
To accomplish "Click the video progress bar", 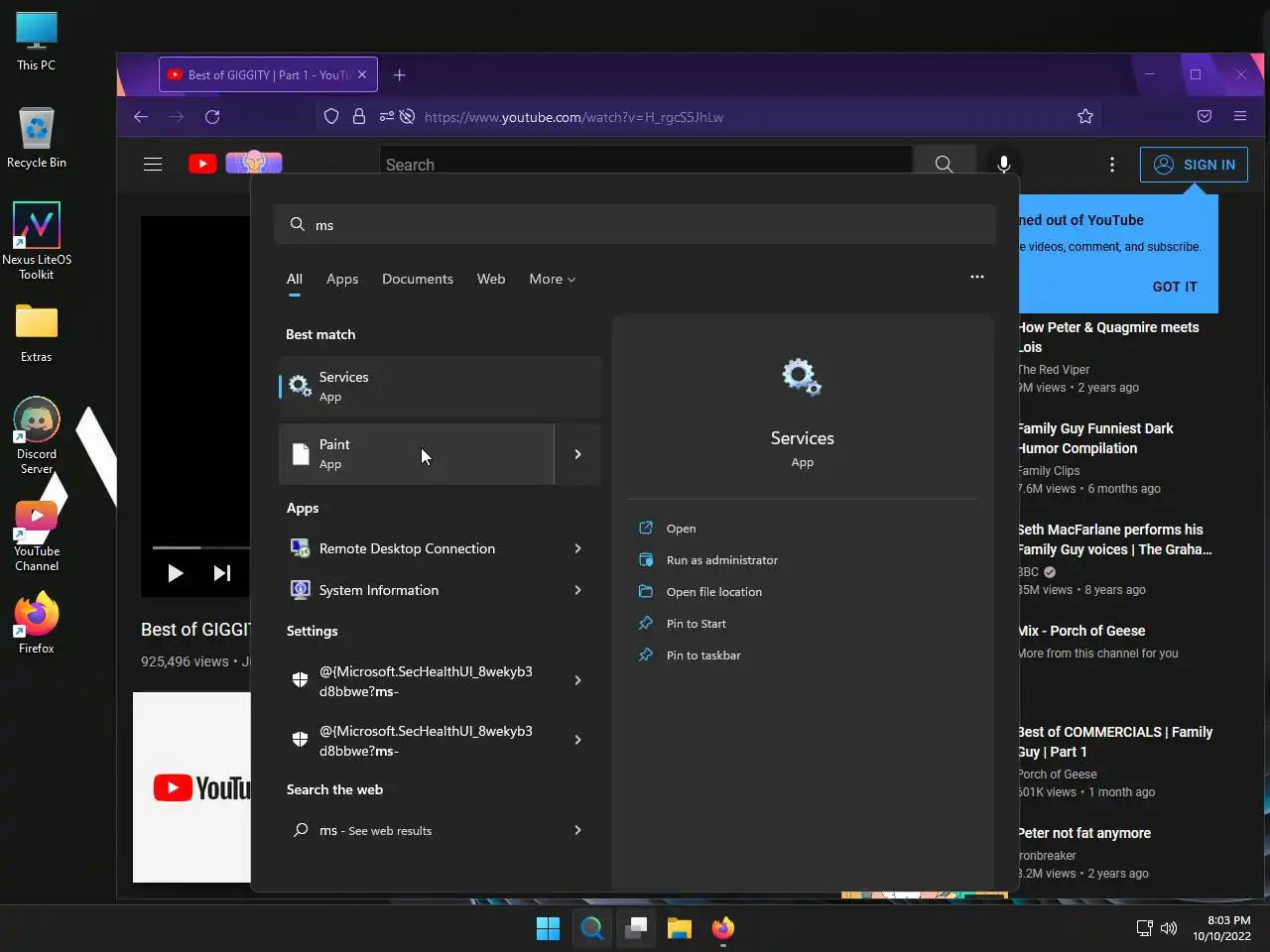I will (x=200, y=547).
